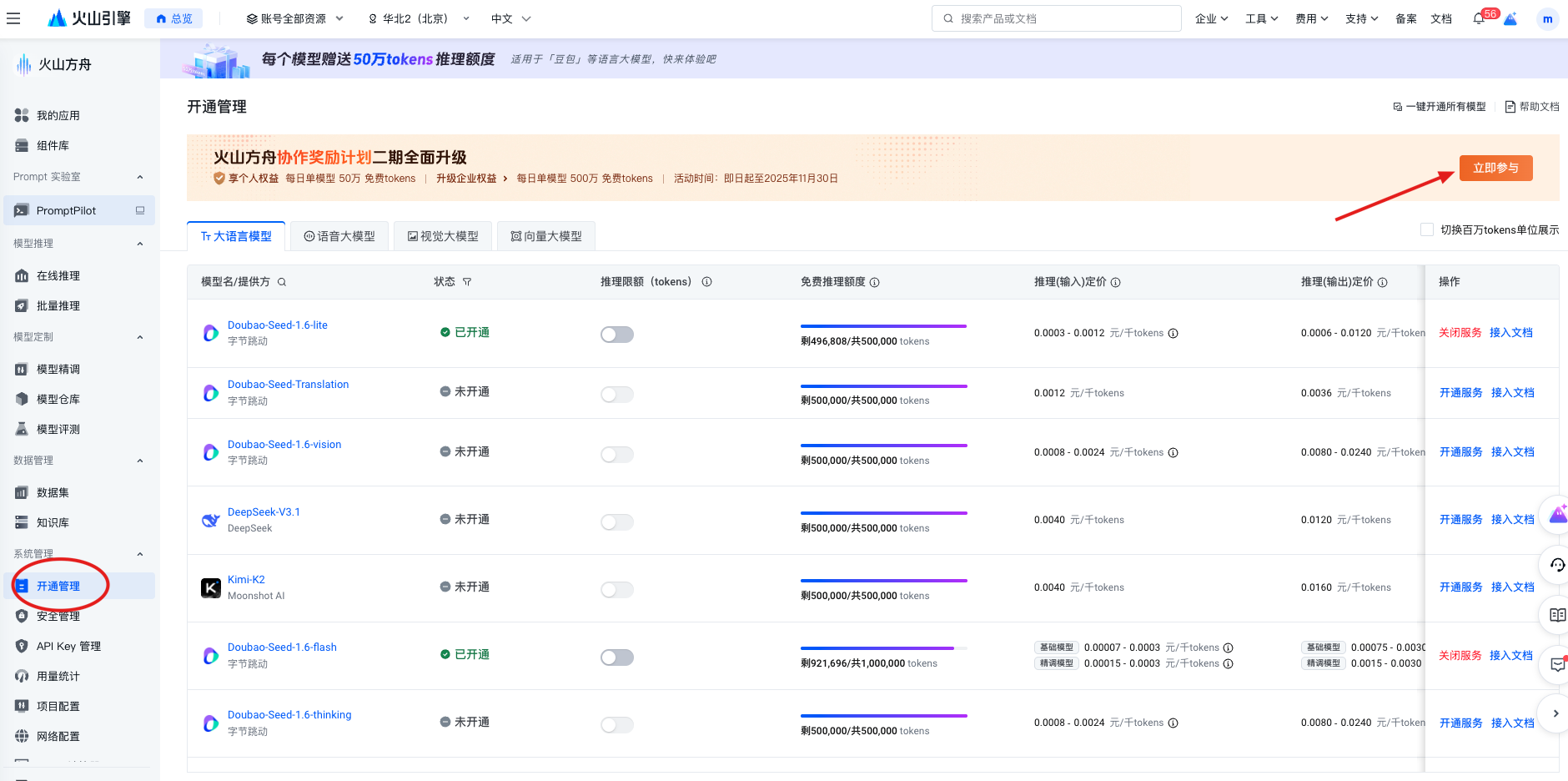
Task: Click free quota progress bar for Doubao-Seed-1.6-flash
Action: coord(884,647)
